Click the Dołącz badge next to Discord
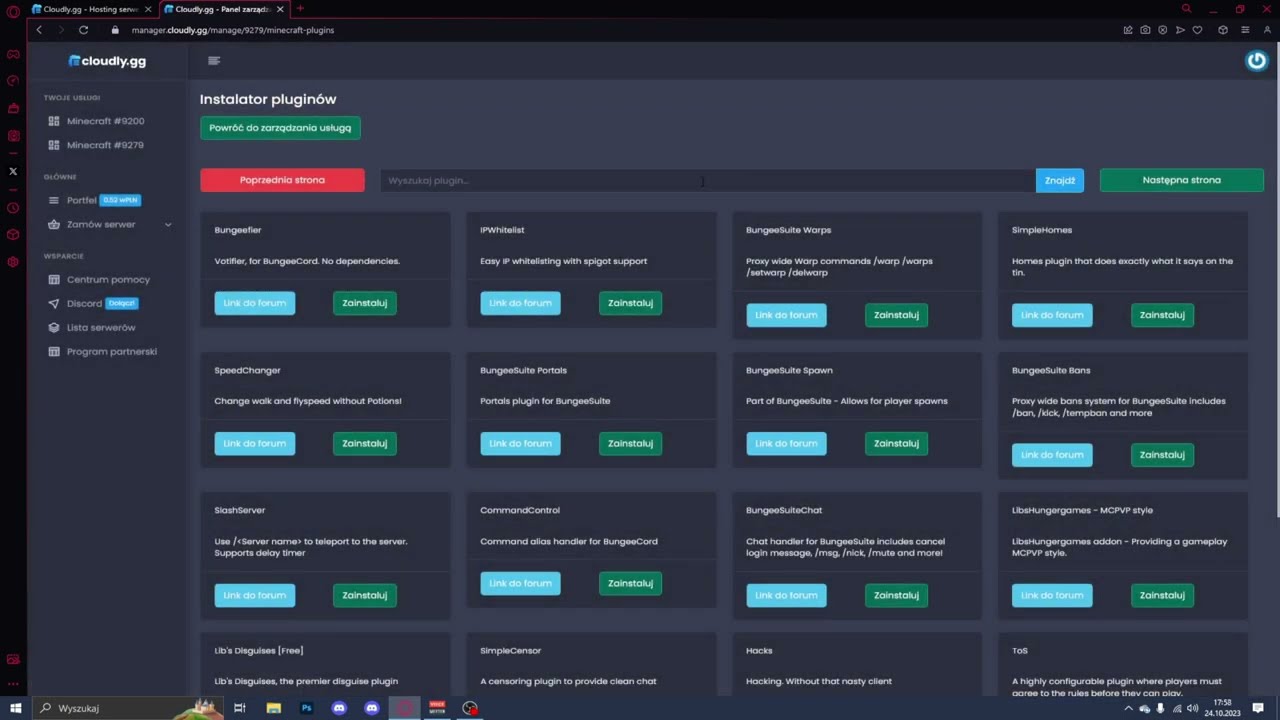Image resolution: width=1280 pixels, height=720 pixels. pos(122,303)
